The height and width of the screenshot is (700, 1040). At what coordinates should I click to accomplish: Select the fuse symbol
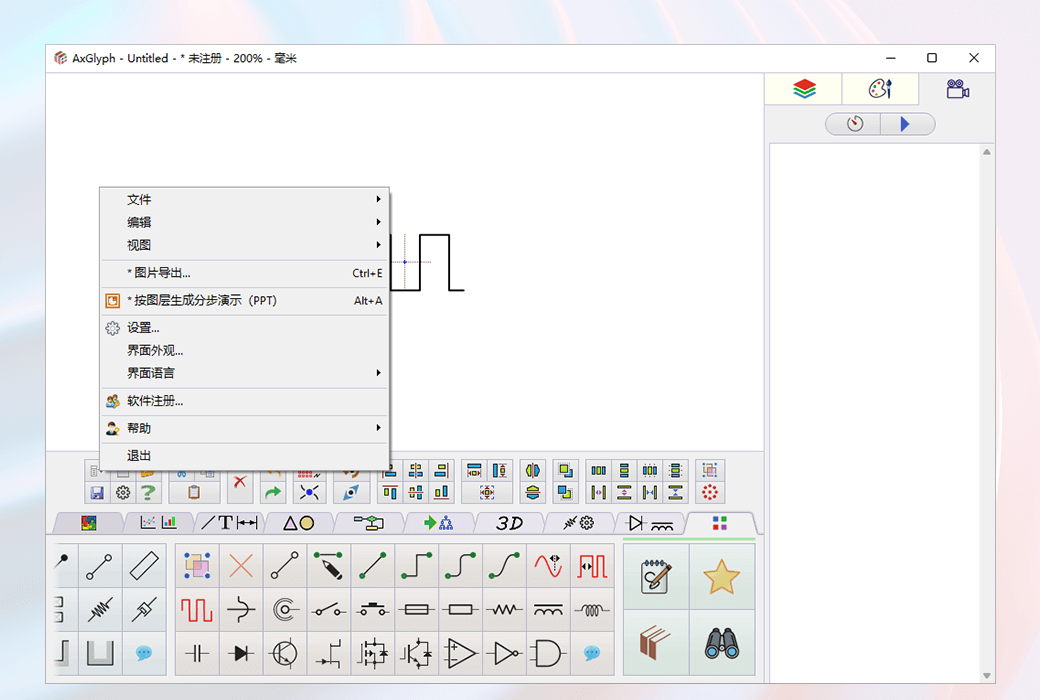click(416, 610)
